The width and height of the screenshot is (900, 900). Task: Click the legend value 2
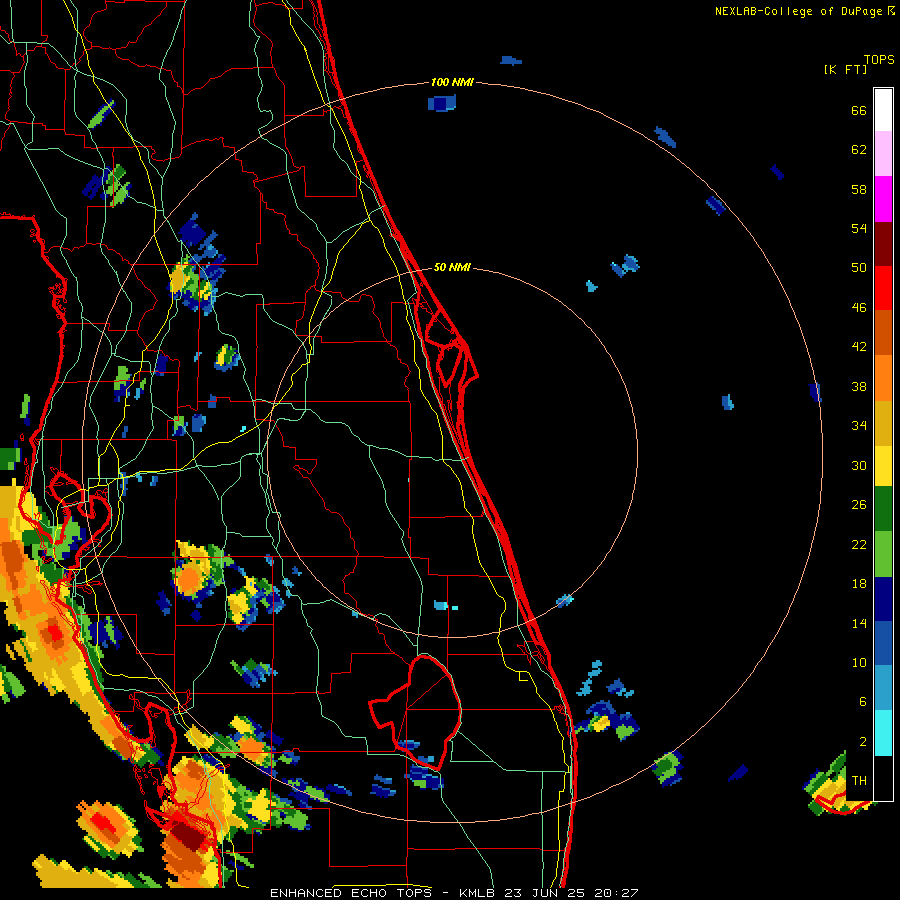pyautogui.click(x=862, y=741)
